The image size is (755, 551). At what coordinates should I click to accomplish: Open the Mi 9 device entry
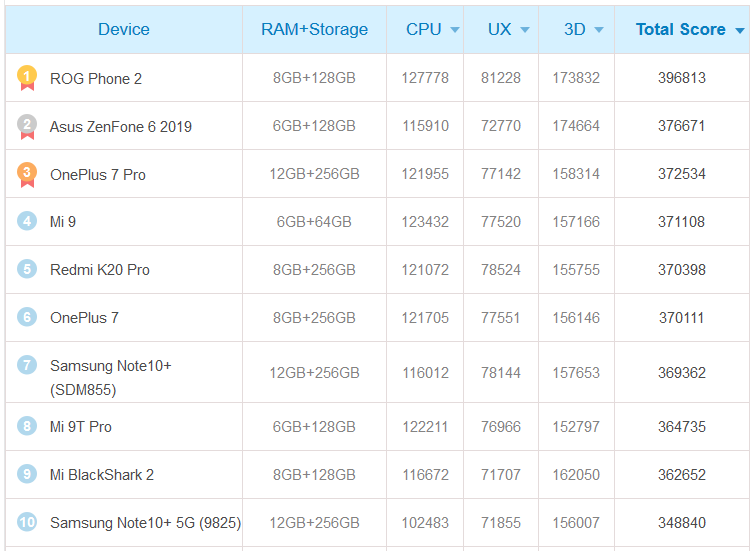point(63,222)
